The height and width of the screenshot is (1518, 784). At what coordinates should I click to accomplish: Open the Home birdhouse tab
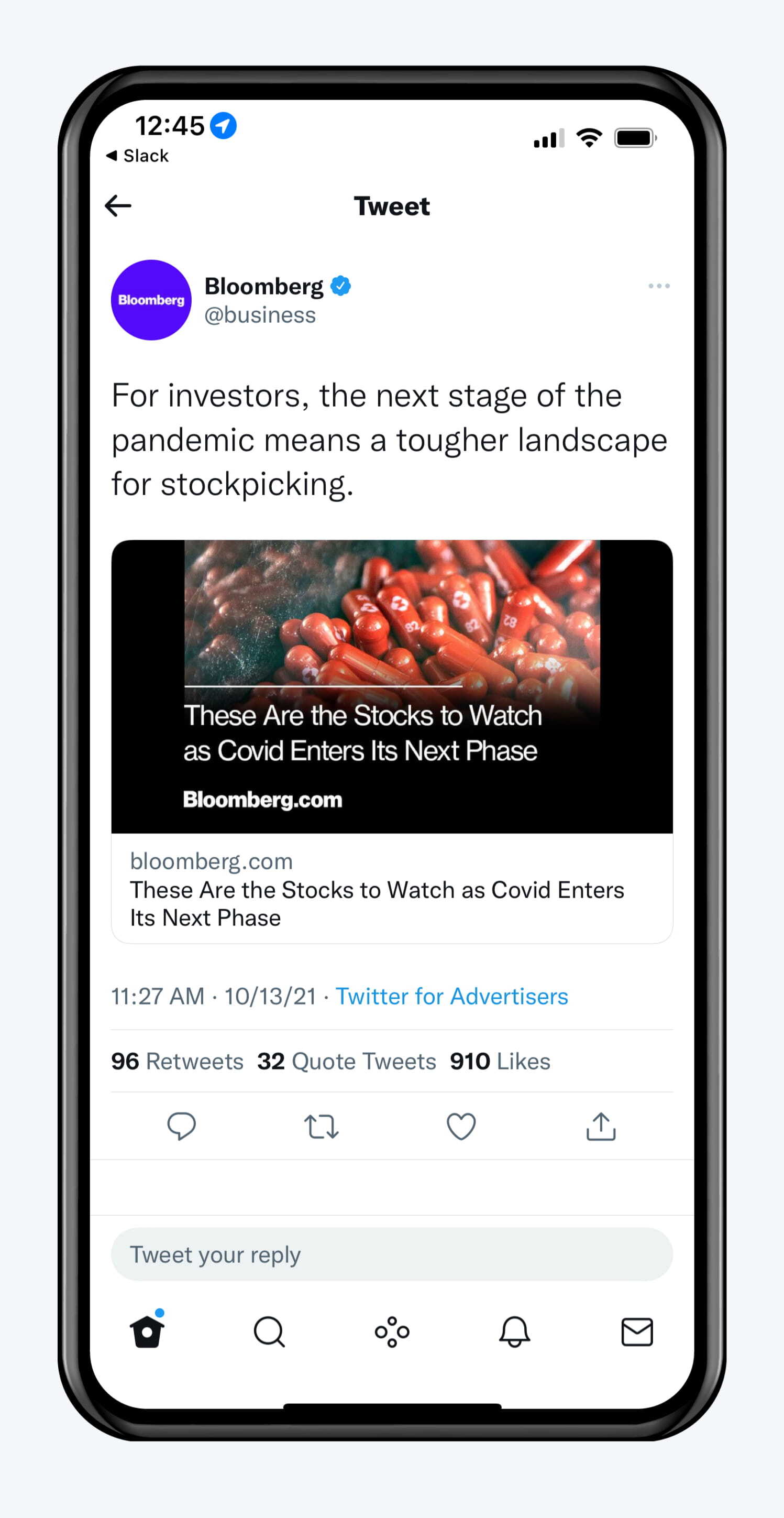147,1329
